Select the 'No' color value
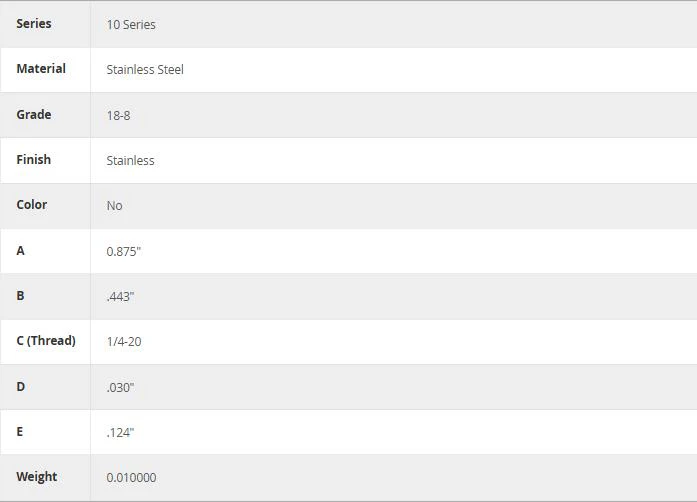 [x=114, y=205]
